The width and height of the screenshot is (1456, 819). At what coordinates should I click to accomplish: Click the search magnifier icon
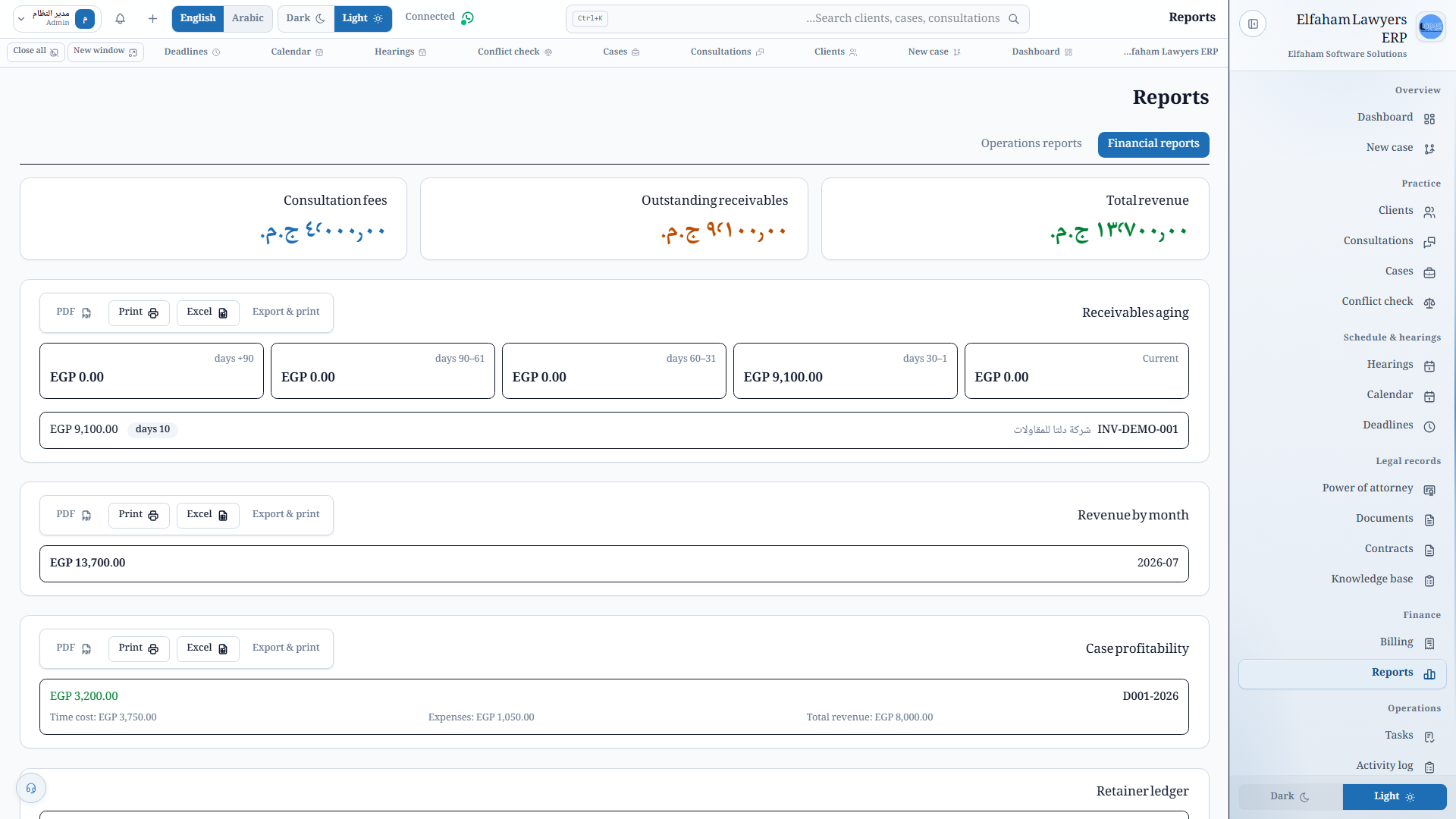[x=1014, y=19]
